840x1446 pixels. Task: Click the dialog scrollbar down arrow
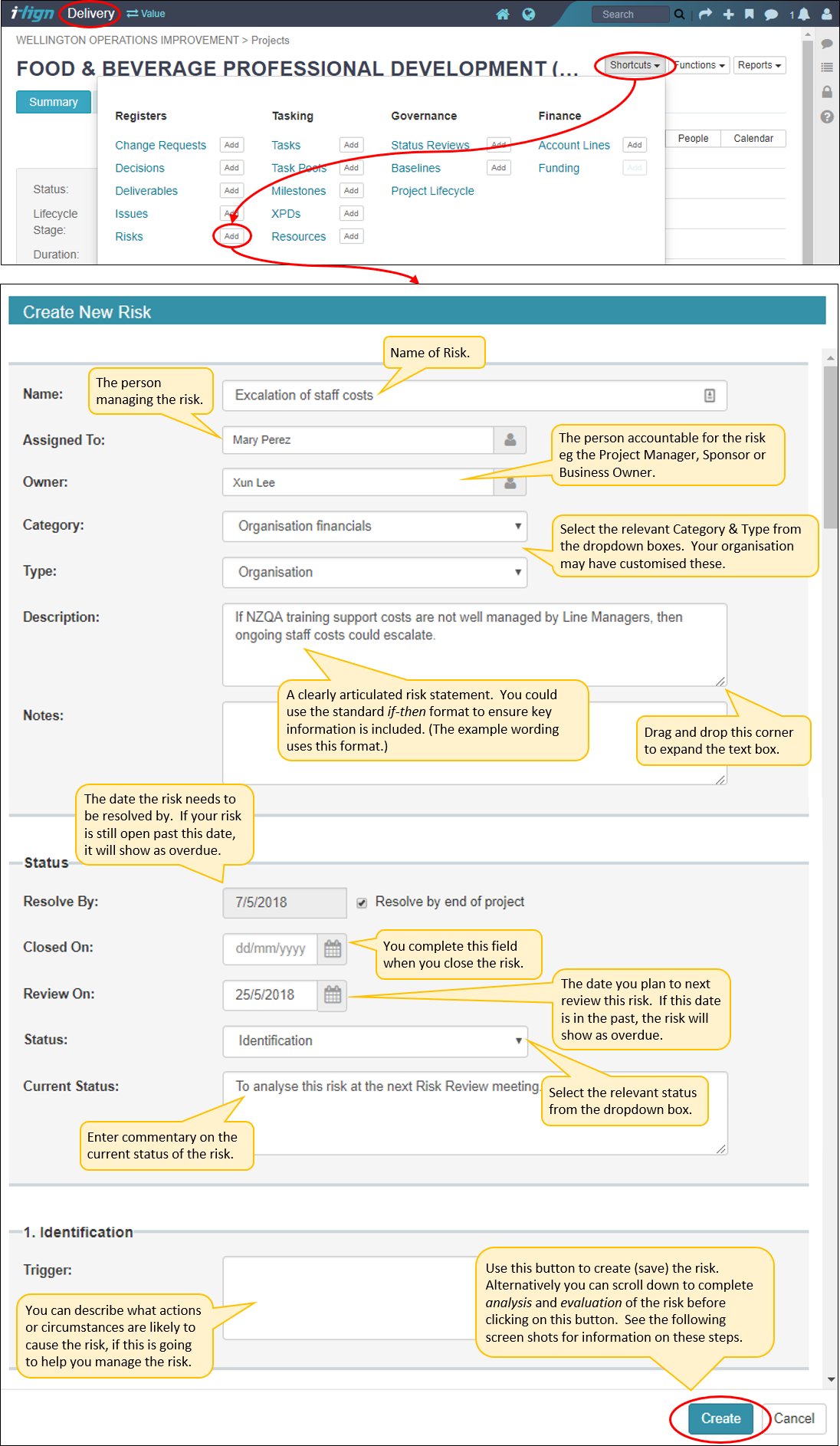point(831,1379)
